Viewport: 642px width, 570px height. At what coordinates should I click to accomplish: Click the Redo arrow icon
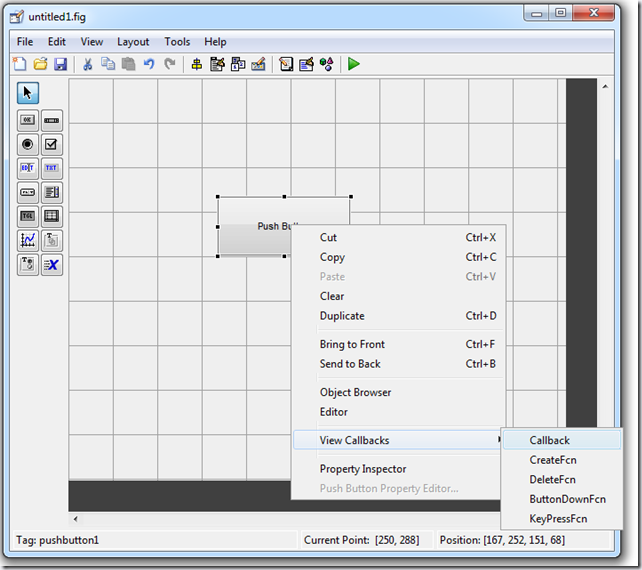coord(170,64)
